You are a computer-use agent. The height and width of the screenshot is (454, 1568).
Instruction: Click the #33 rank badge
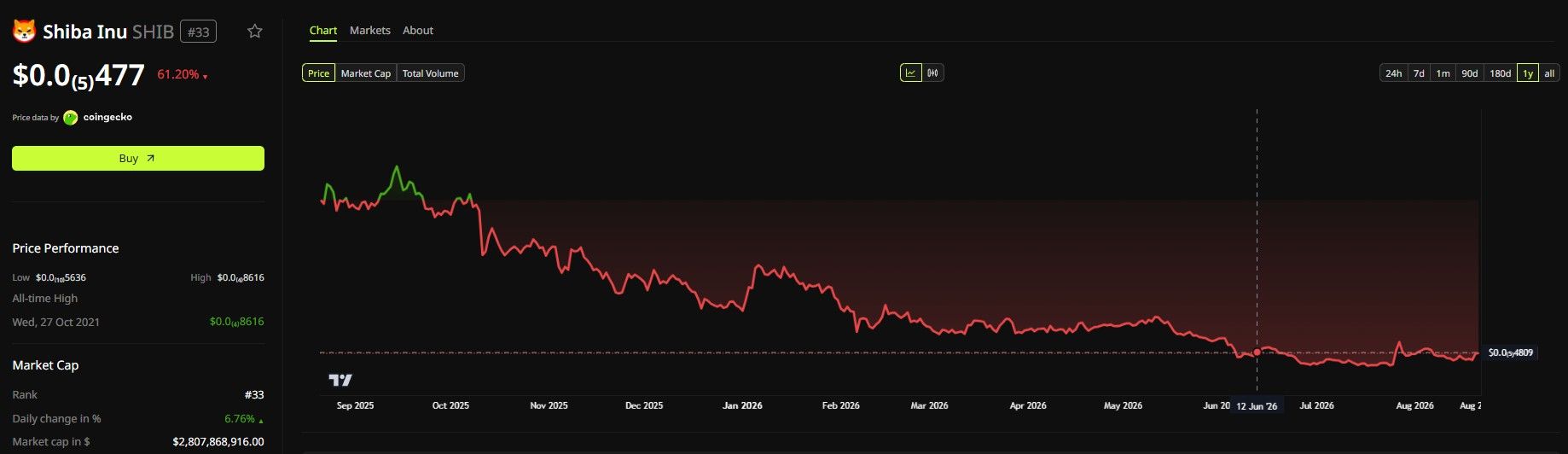pos(199,32)
